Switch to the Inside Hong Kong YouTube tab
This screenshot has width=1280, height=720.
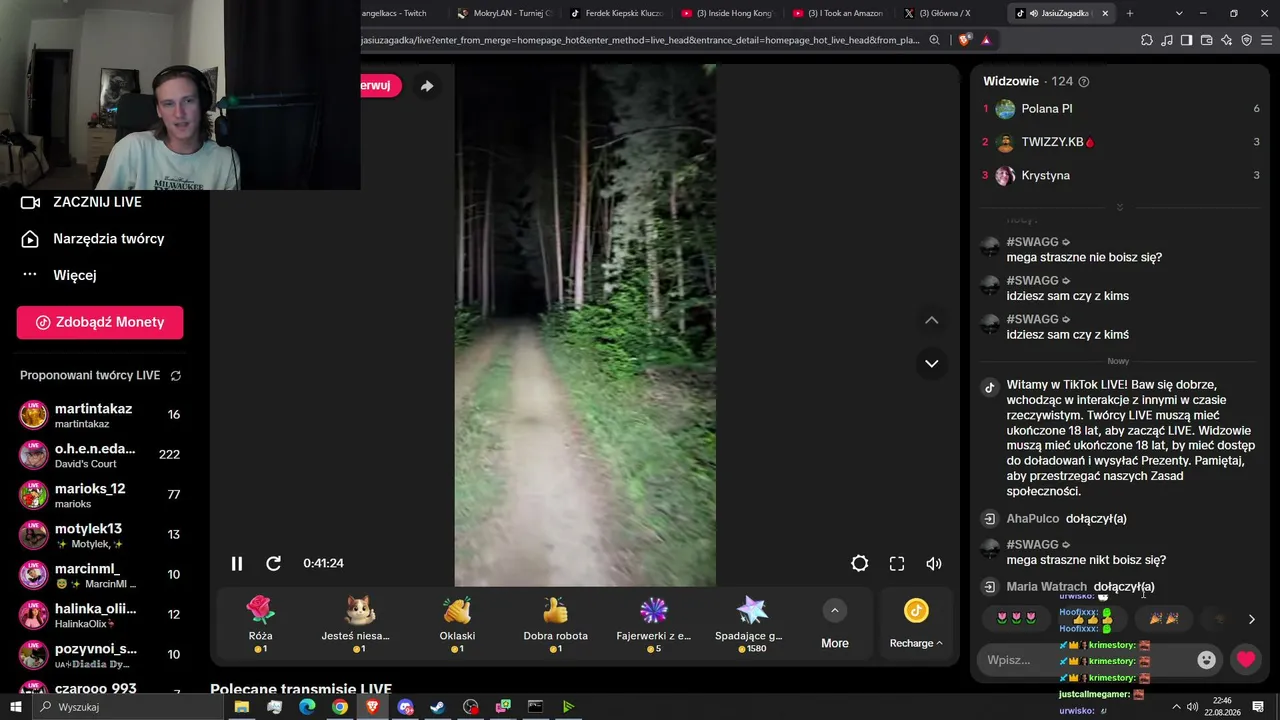[x=727, y=13]
